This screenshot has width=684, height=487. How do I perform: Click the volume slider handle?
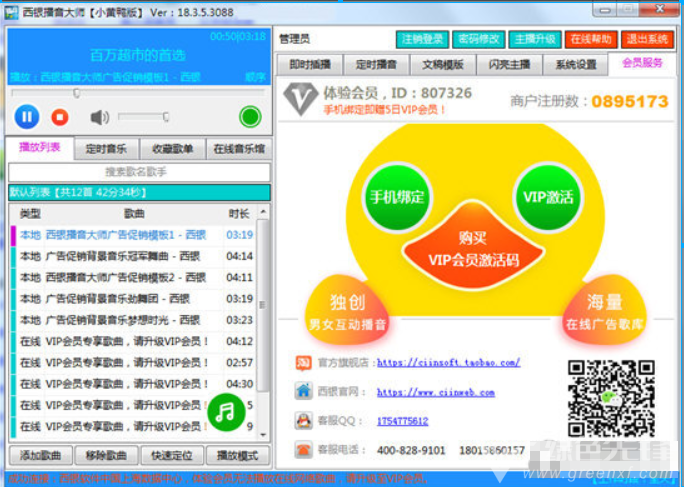(166, 117)
